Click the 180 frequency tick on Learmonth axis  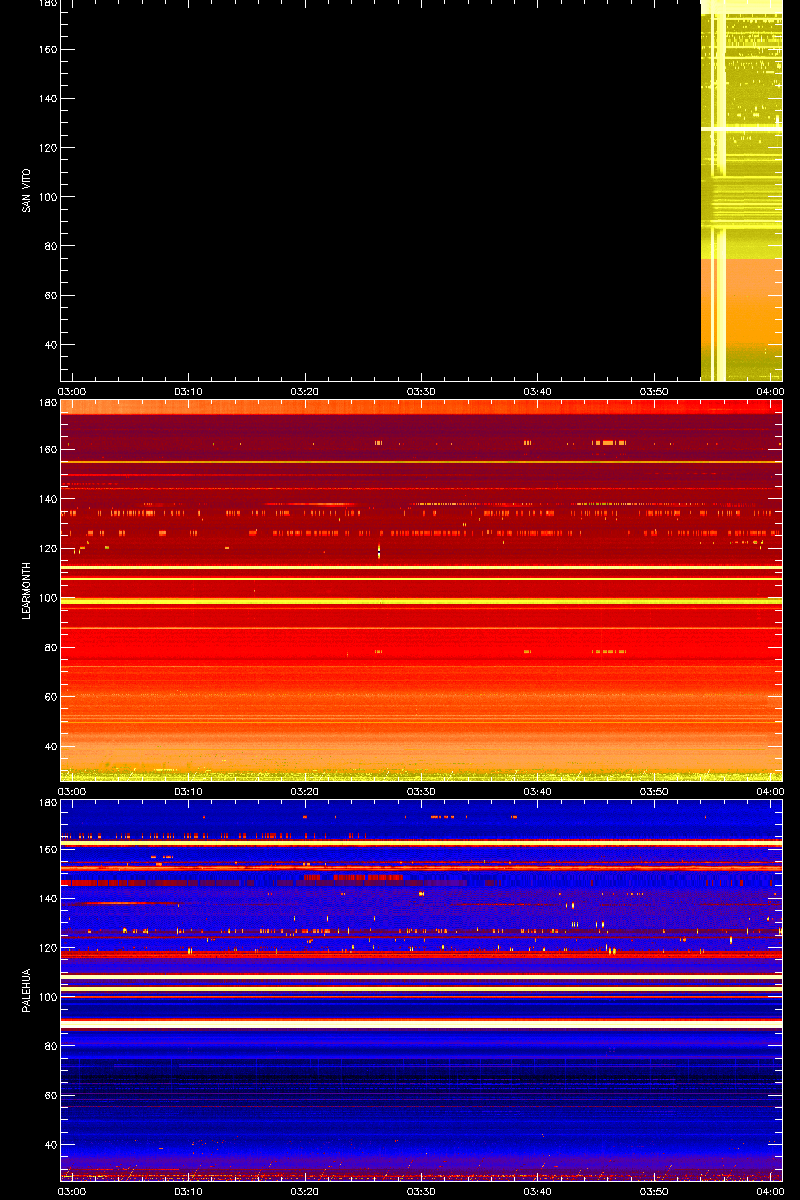click(47, 403)
